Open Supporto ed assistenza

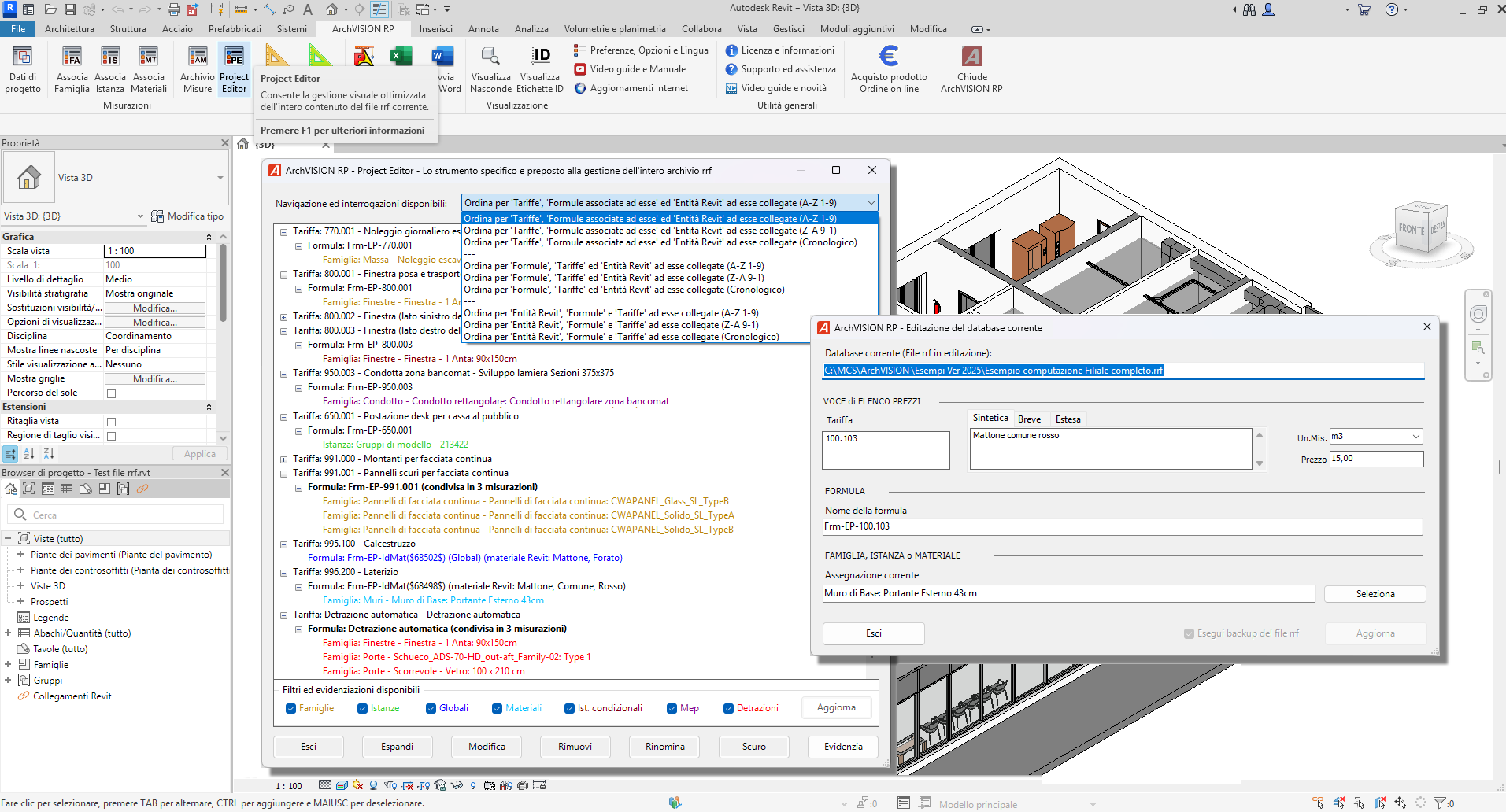click(x=781, y=69)
